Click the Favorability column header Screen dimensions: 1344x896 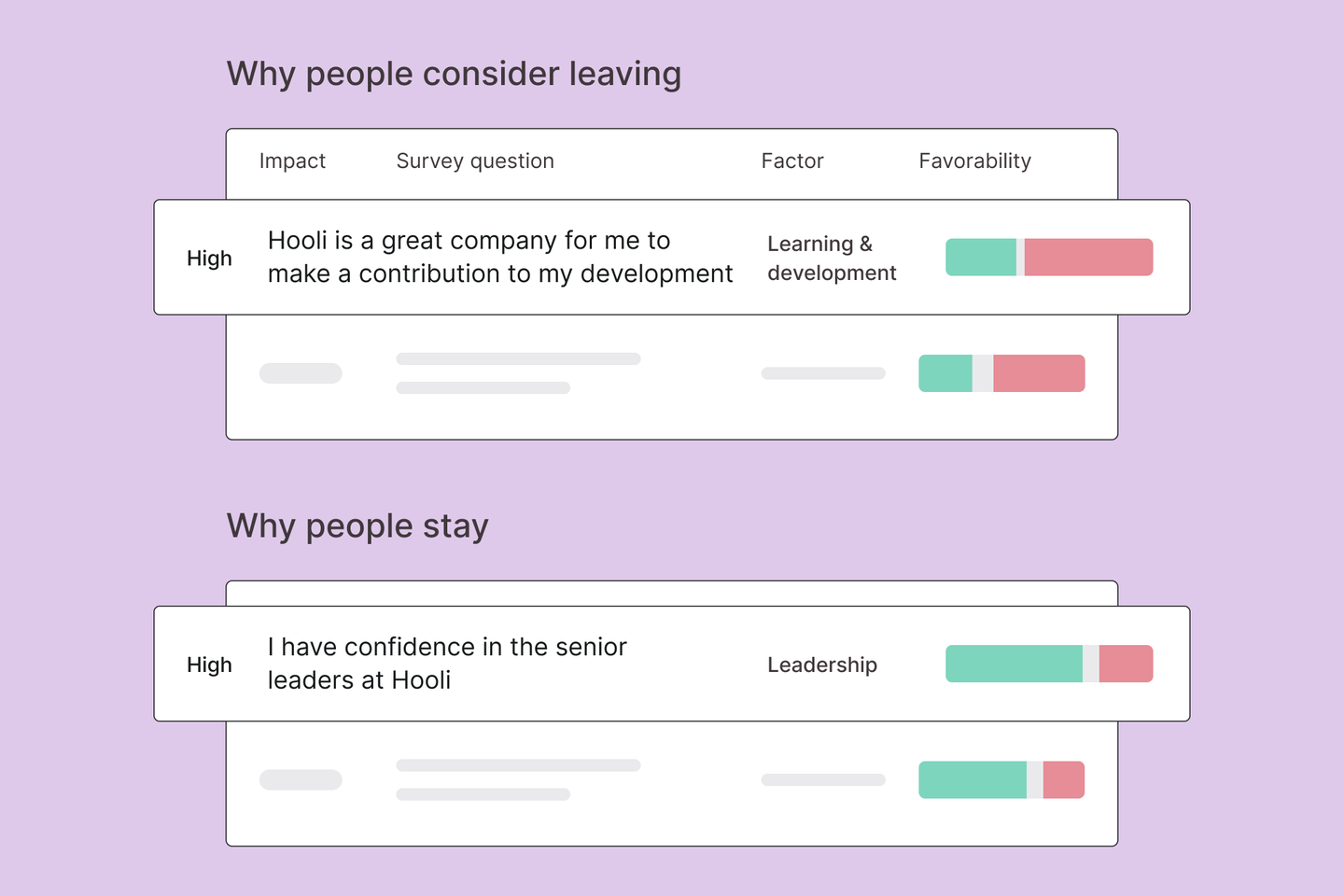coord(975,161)
